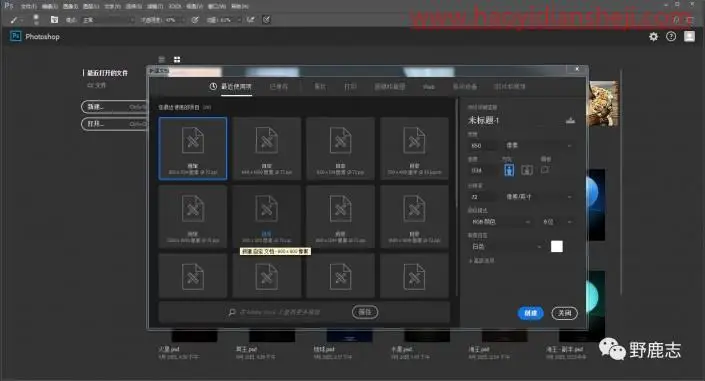Click the search icon in options bar

coord(676,20)
